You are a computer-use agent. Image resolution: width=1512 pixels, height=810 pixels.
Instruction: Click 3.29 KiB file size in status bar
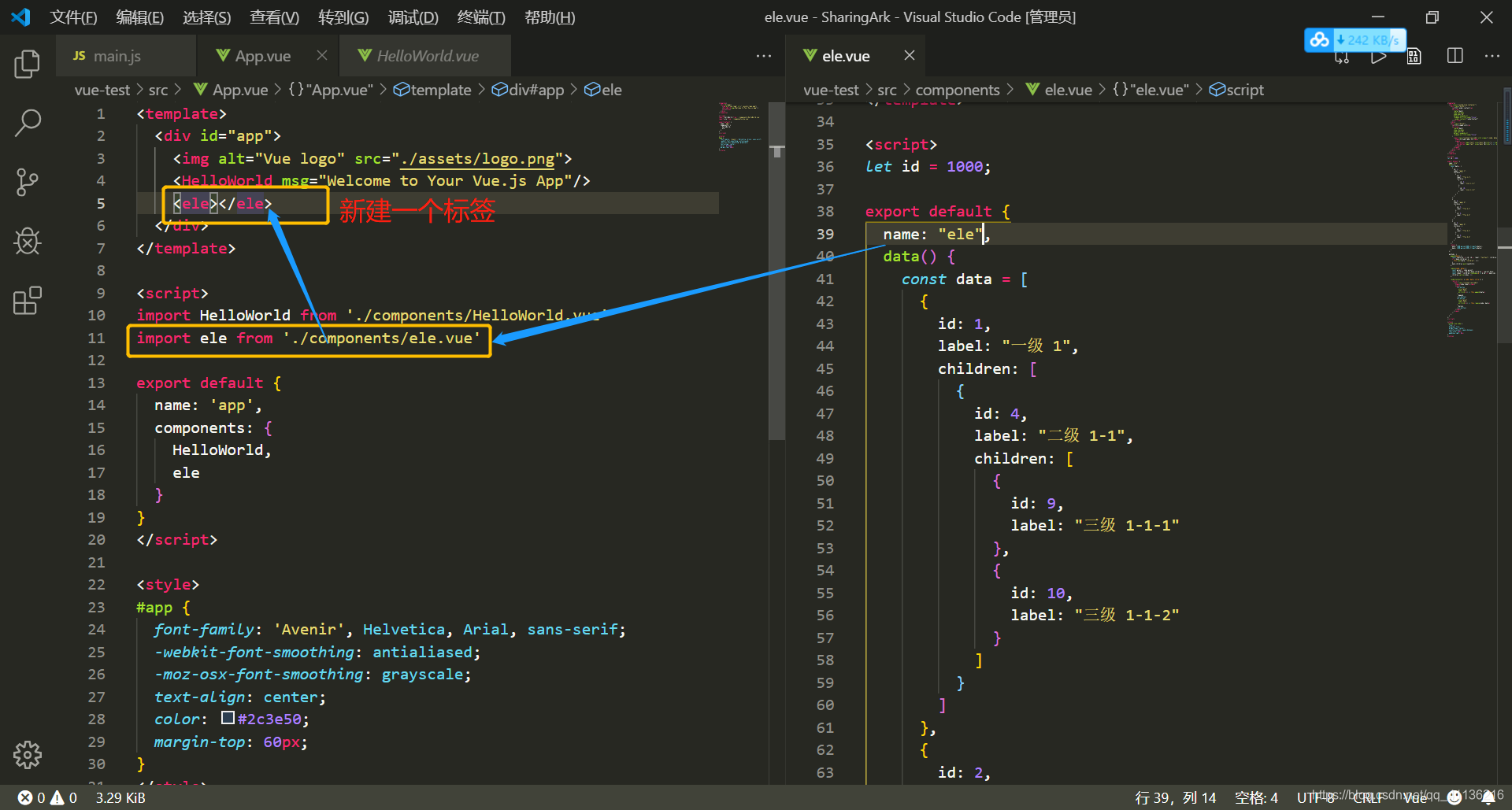pyautogui.click(x=120, y=797)
